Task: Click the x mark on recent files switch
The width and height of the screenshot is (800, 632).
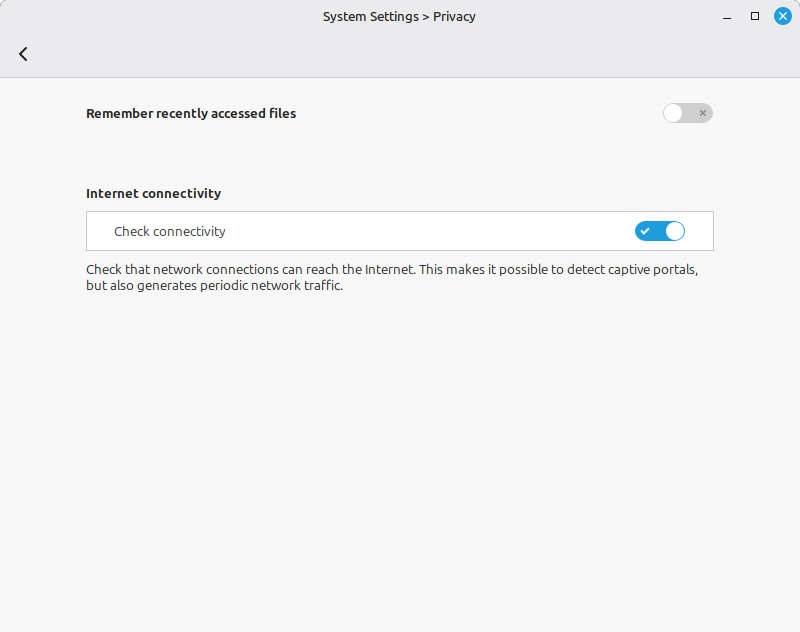Action: tap(703, 113)
